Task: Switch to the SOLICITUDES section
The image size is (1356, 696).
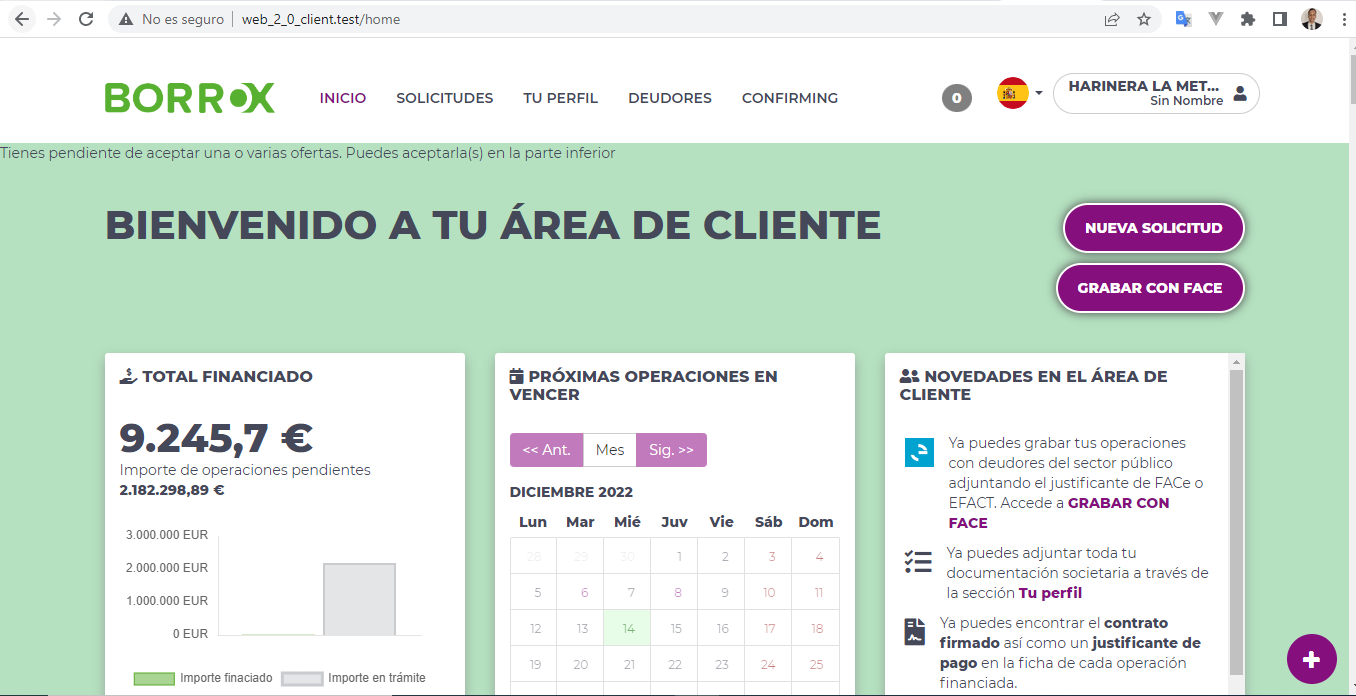Action: pos(444,97)
